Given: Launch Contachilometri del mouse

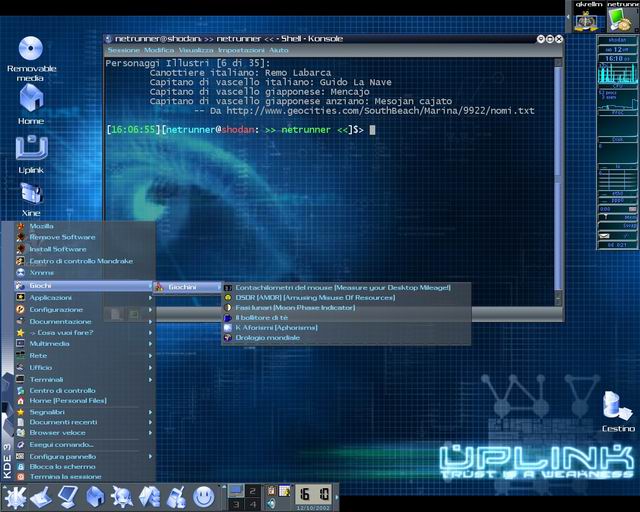Looking at the screenshot, I should (346, 287).
